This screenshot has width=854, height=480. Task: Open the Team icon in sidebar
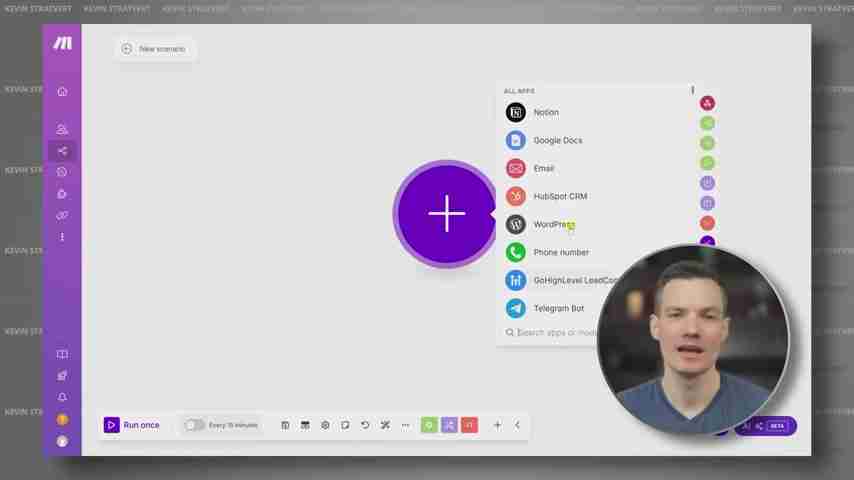tap(62, 129)
